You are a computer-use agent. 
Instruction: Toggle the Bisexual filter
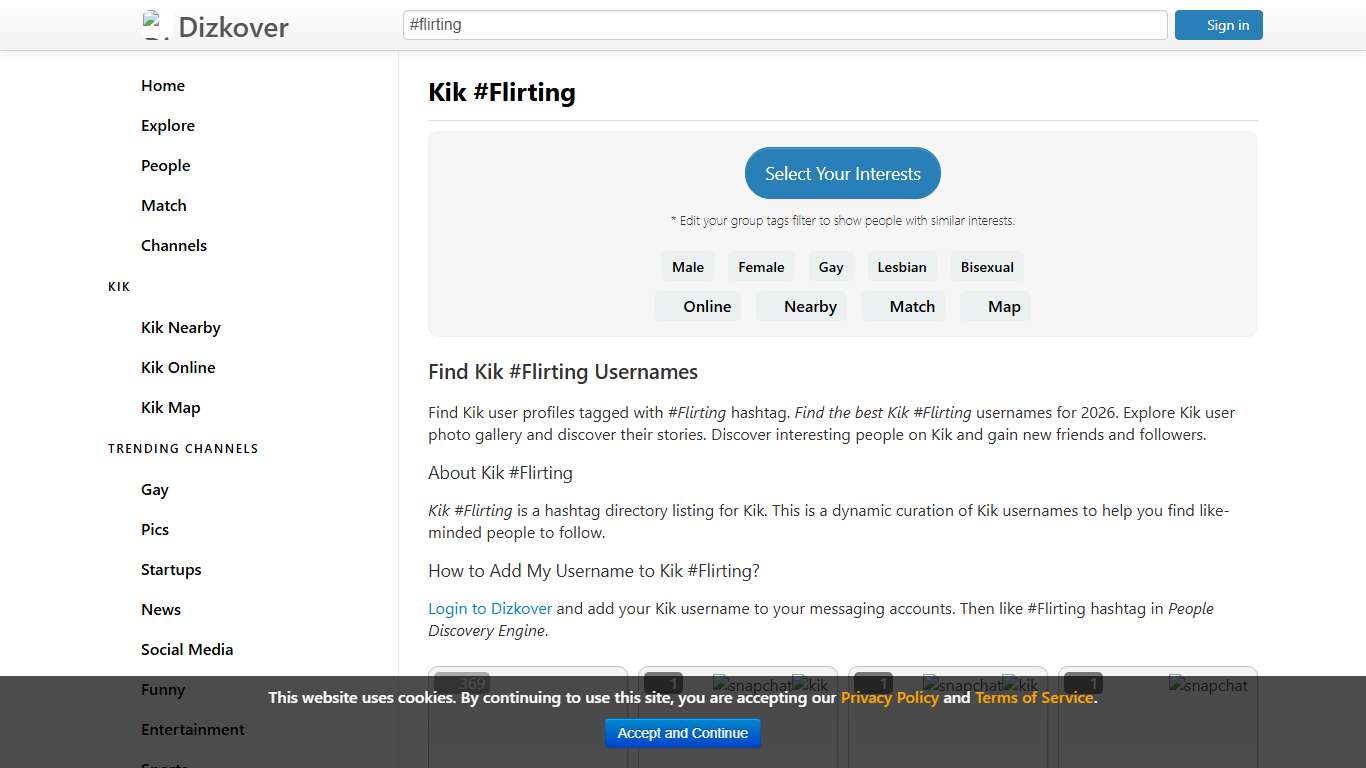point(987,266)
